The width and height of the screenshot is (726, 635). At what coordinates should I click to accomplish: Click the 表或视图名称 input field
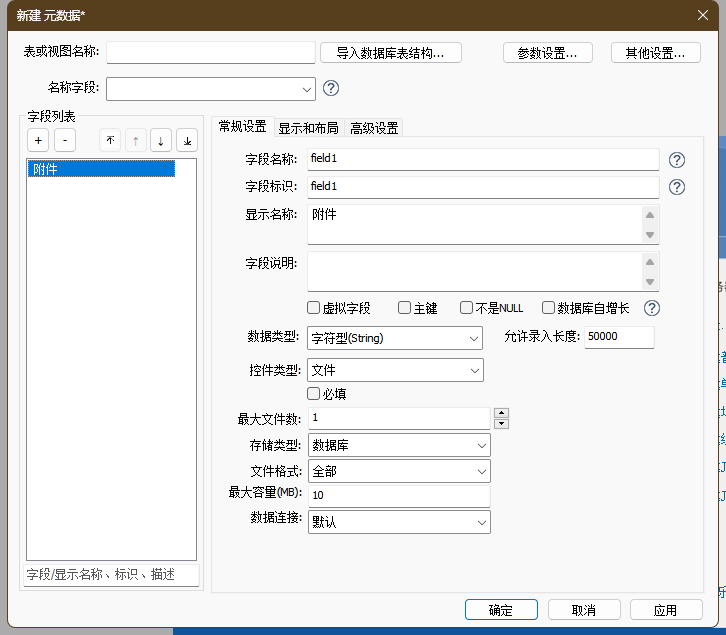pos(210,52)
